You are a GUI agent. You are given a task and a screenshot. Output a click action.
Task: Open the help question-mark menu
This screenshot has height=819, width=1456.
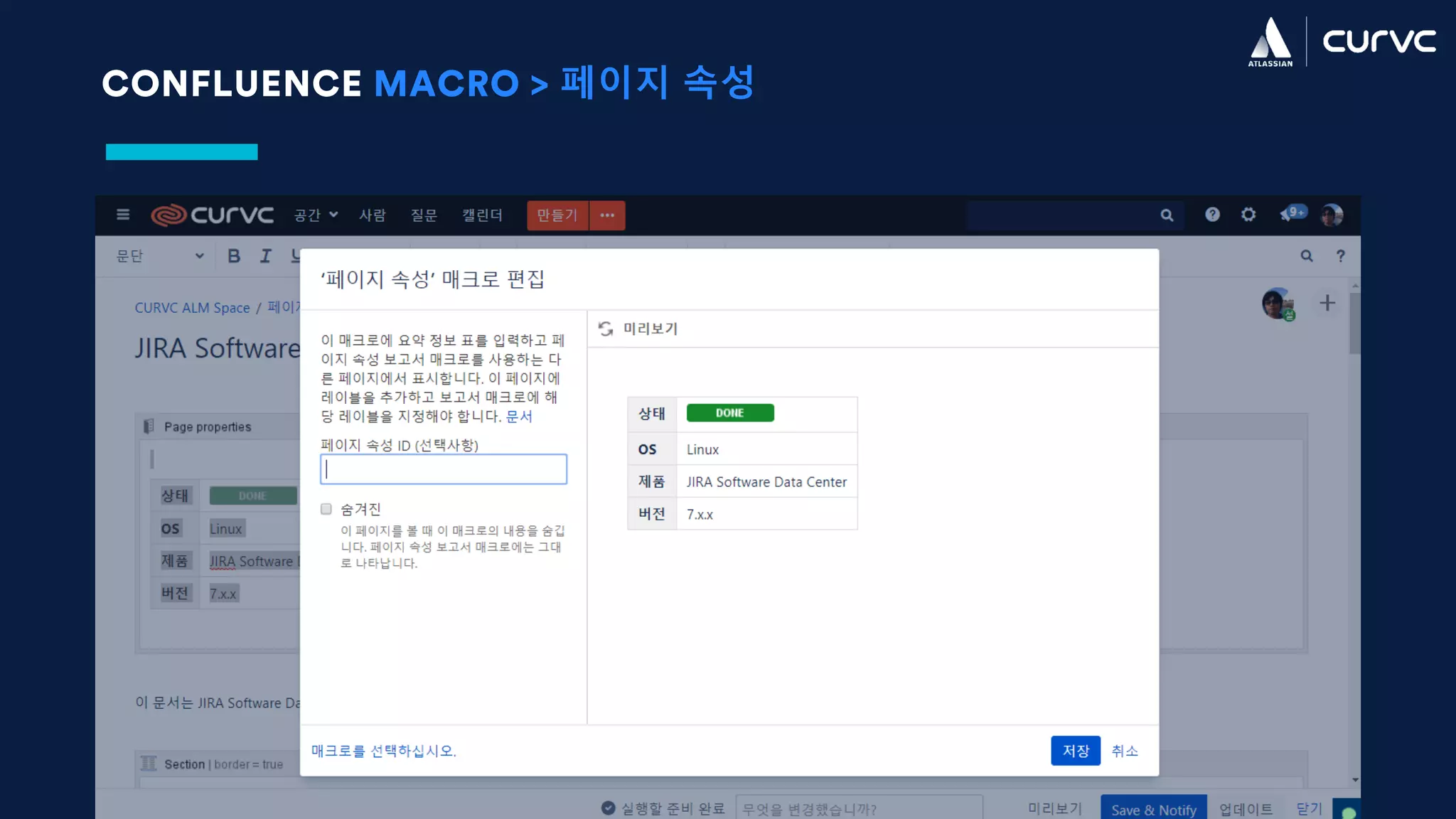point(1212,215)
